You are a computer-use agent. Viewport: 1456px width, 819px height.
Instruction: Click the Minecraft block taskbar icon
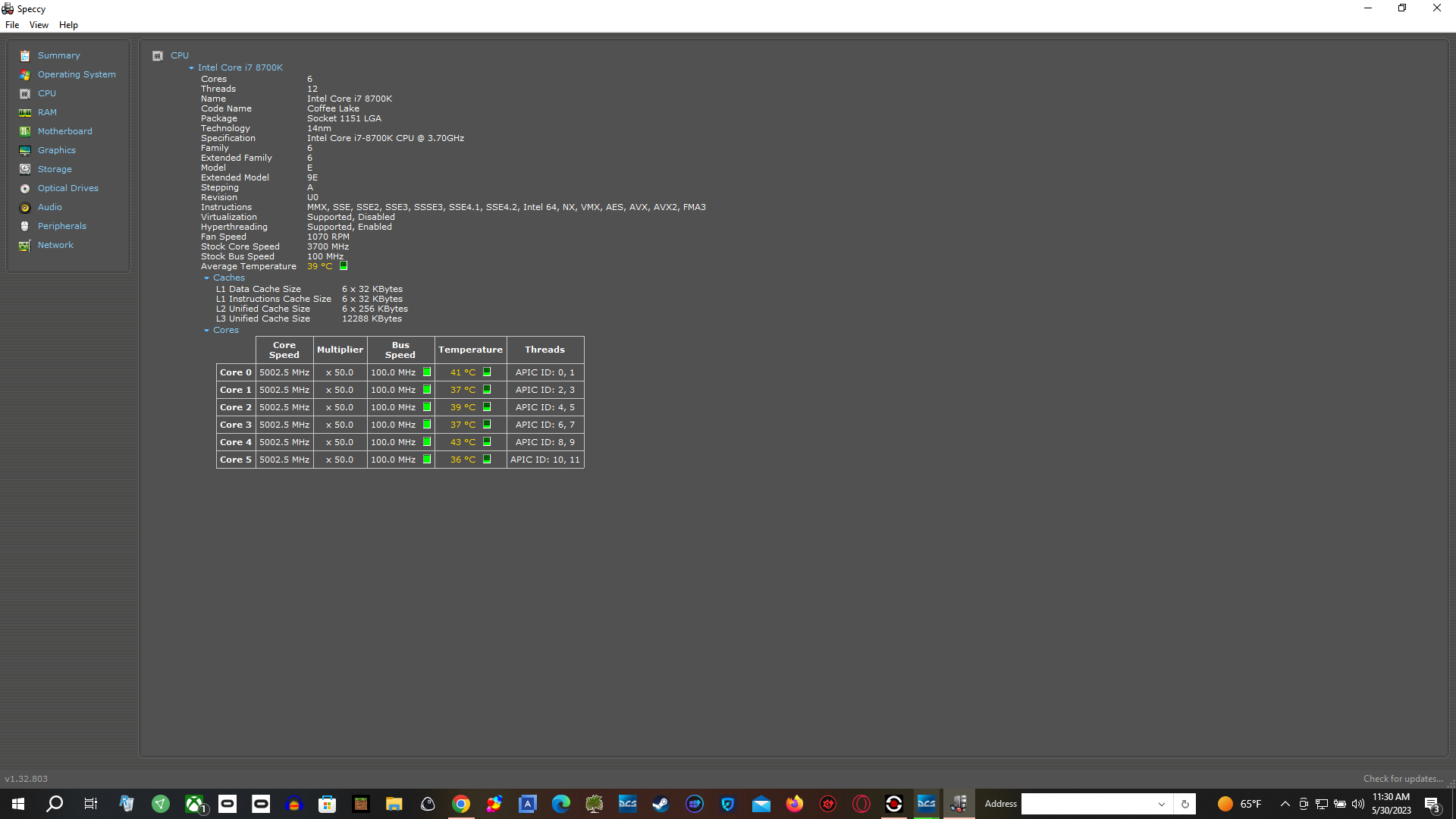click(x=360, y=804)
